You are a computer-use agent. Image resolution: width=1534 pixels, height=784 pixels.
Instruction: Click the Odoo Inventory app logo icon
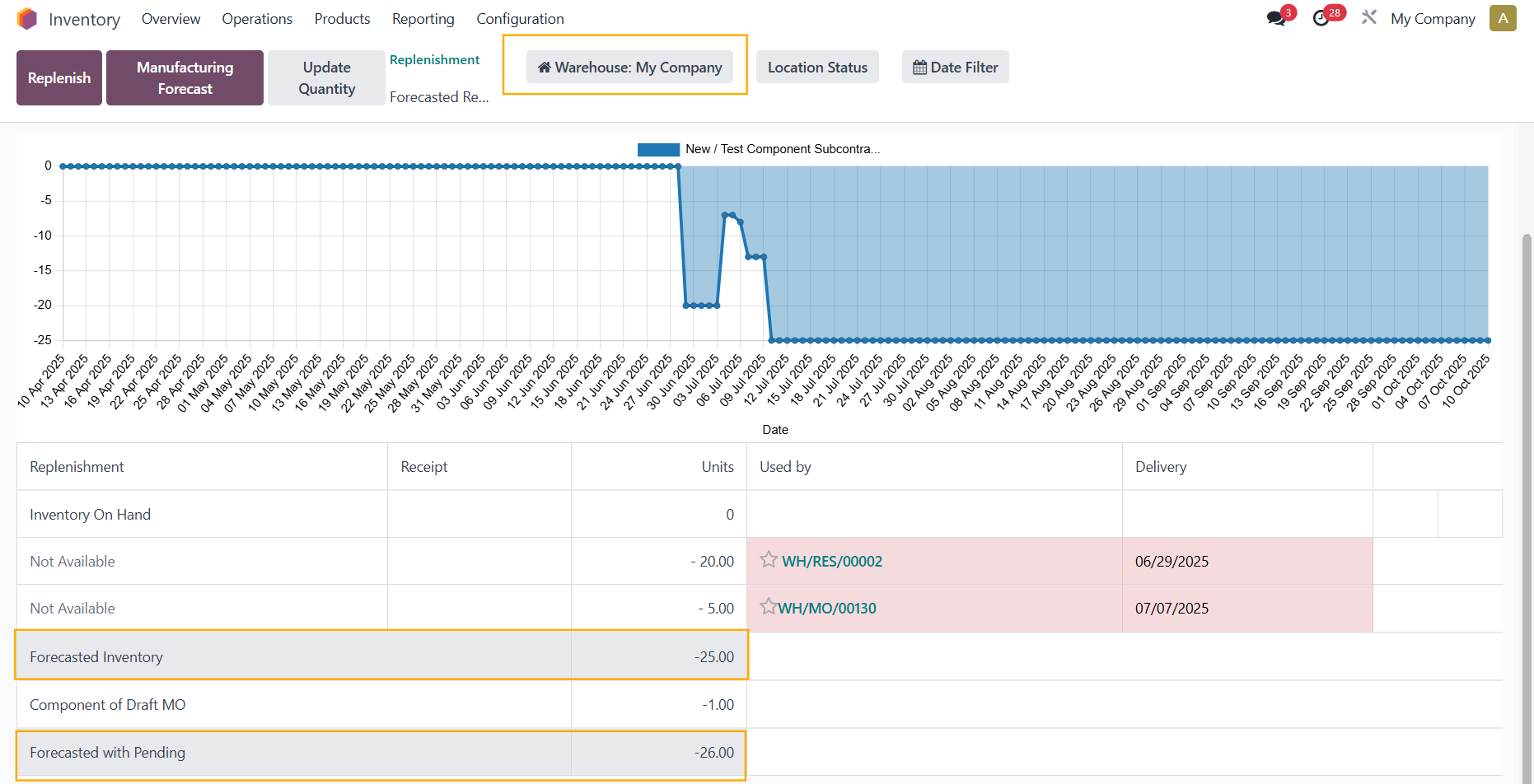(27, 19)
